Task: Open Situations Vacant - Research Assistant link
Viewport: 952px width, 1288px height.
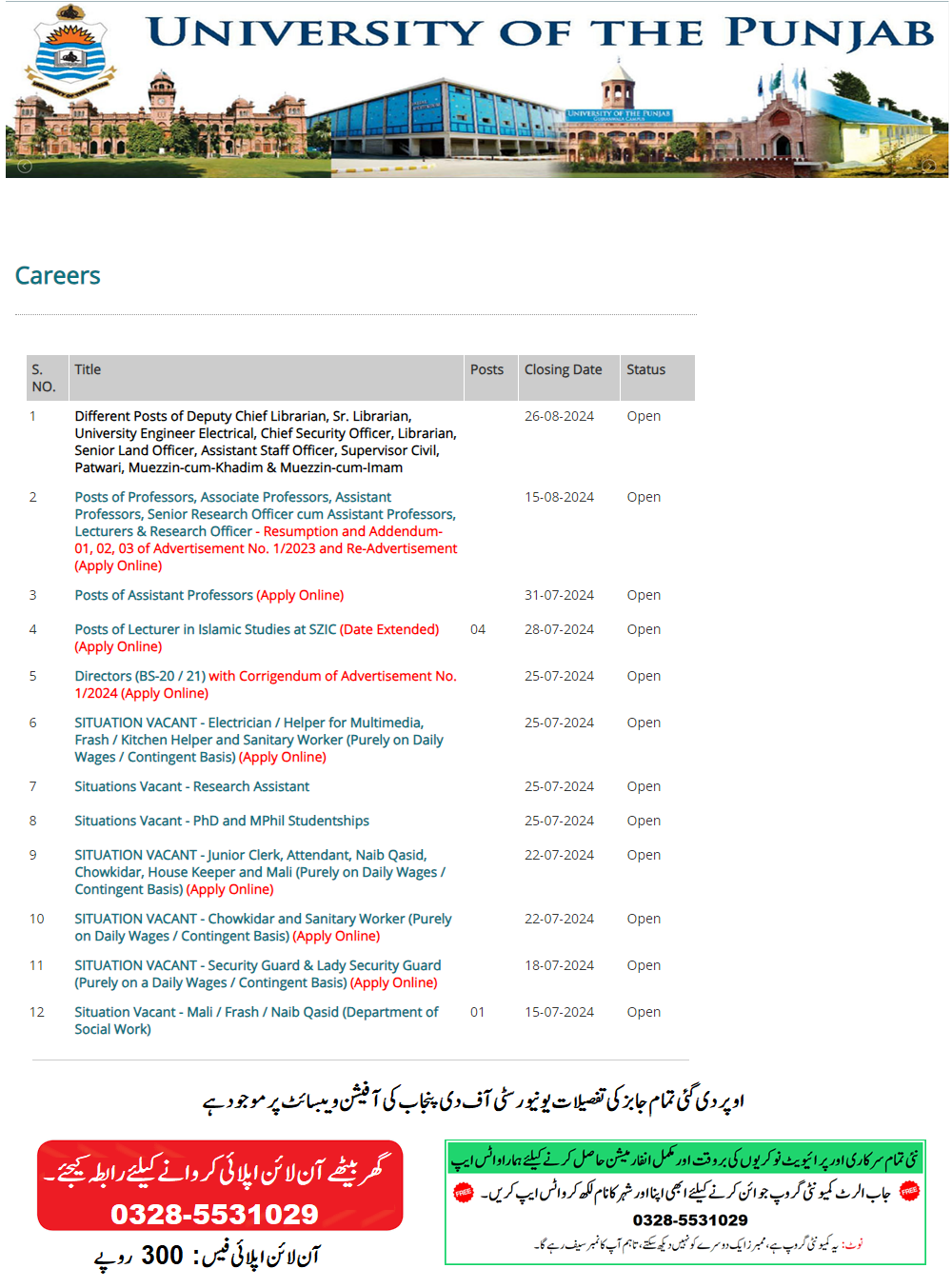Action: coord(191,786)
